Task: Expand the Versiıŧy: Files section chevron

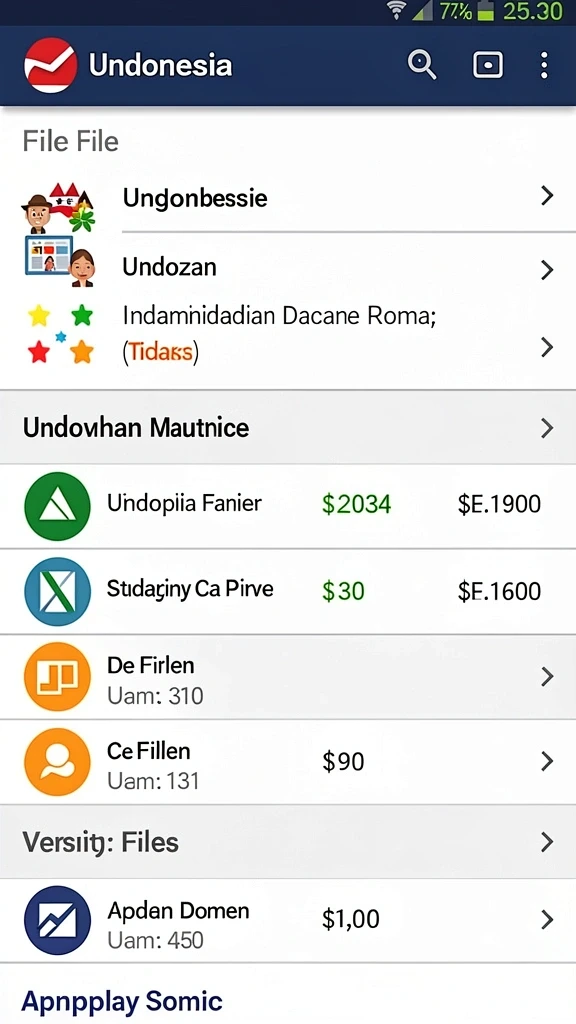Action: pos(547,842)
